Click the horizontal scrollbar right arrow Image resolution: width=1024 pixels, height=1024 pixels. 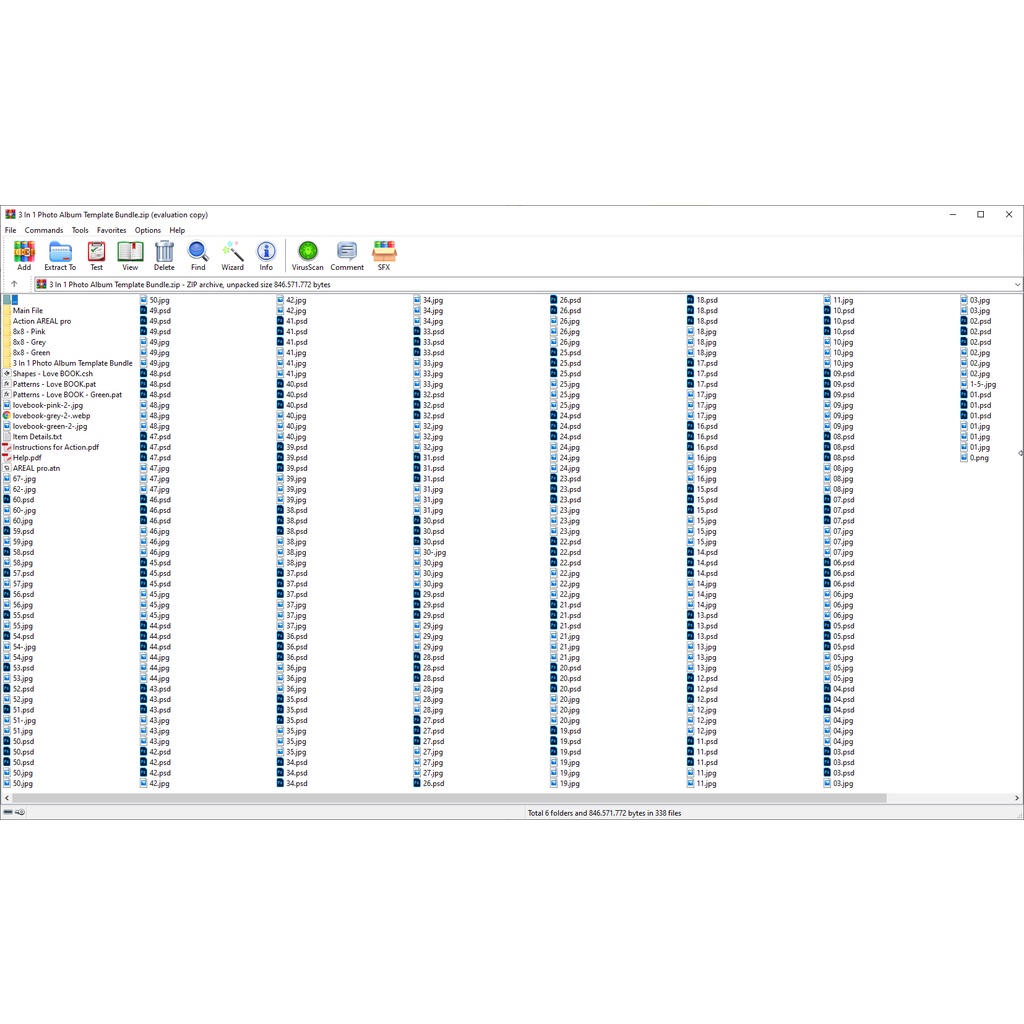coord(1017,798)
